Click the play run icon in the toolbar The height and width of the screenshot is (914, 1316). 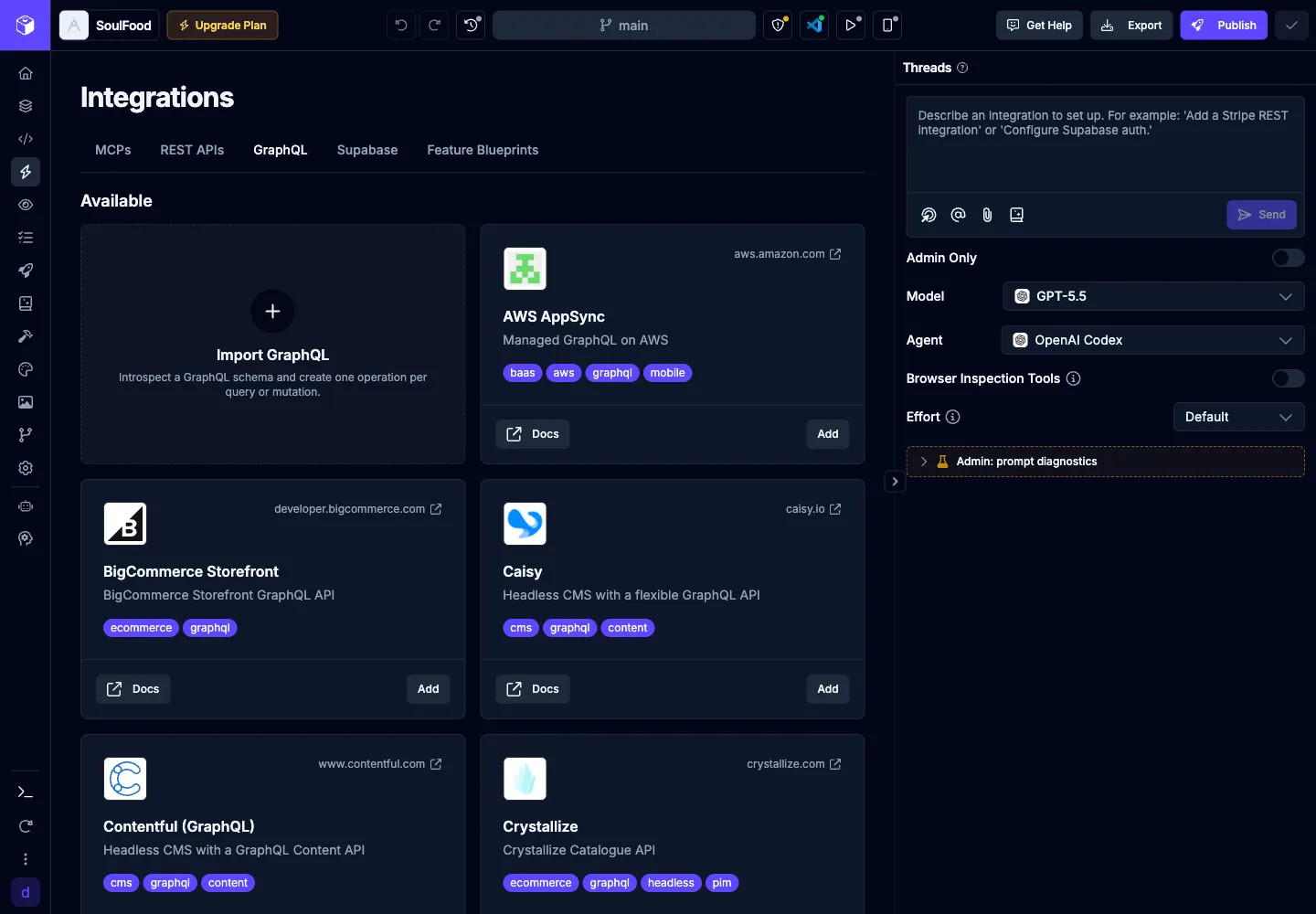click(851, 26)
